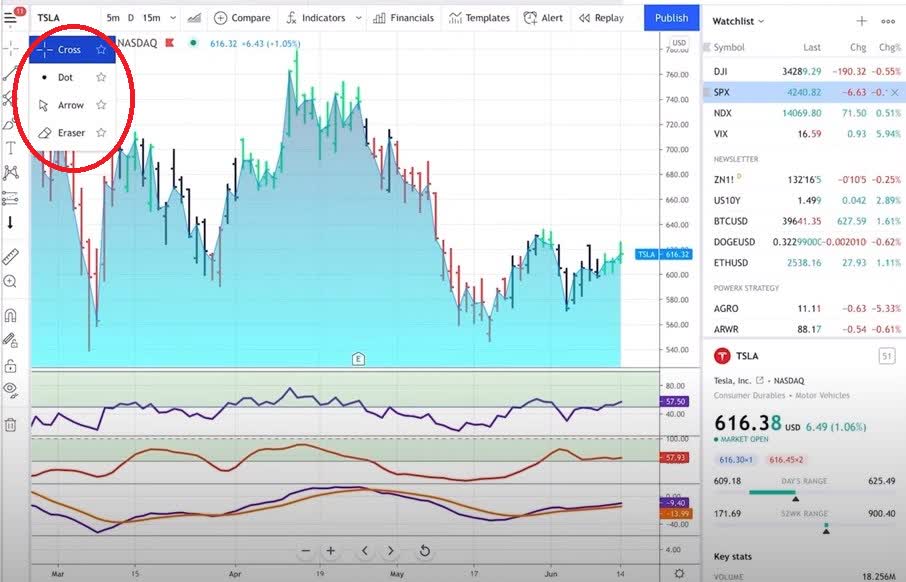Open the Compare symbol dialog
The height and width of the screenshot is (582, 906).
tap(242, 17)
